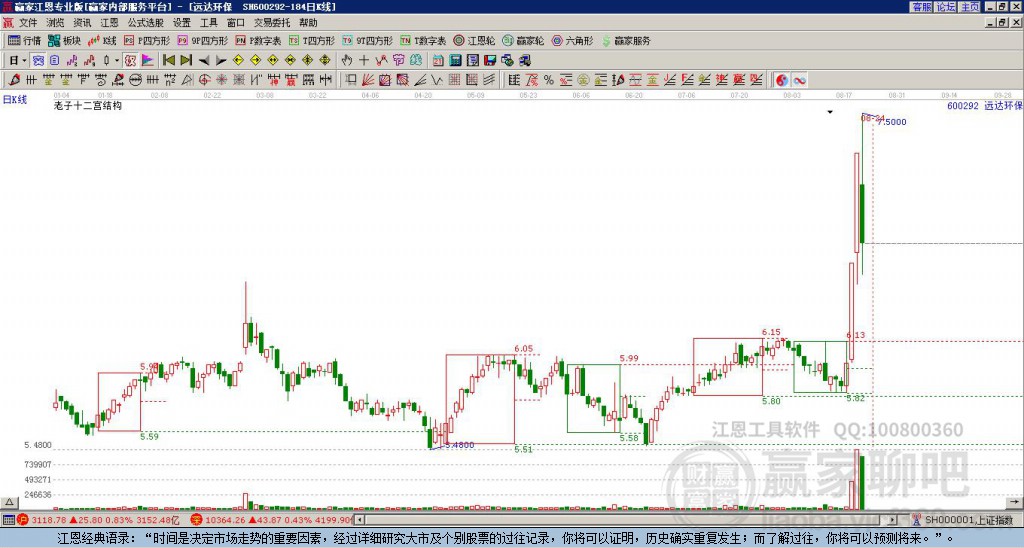Open the 板块 sector view

64,40
